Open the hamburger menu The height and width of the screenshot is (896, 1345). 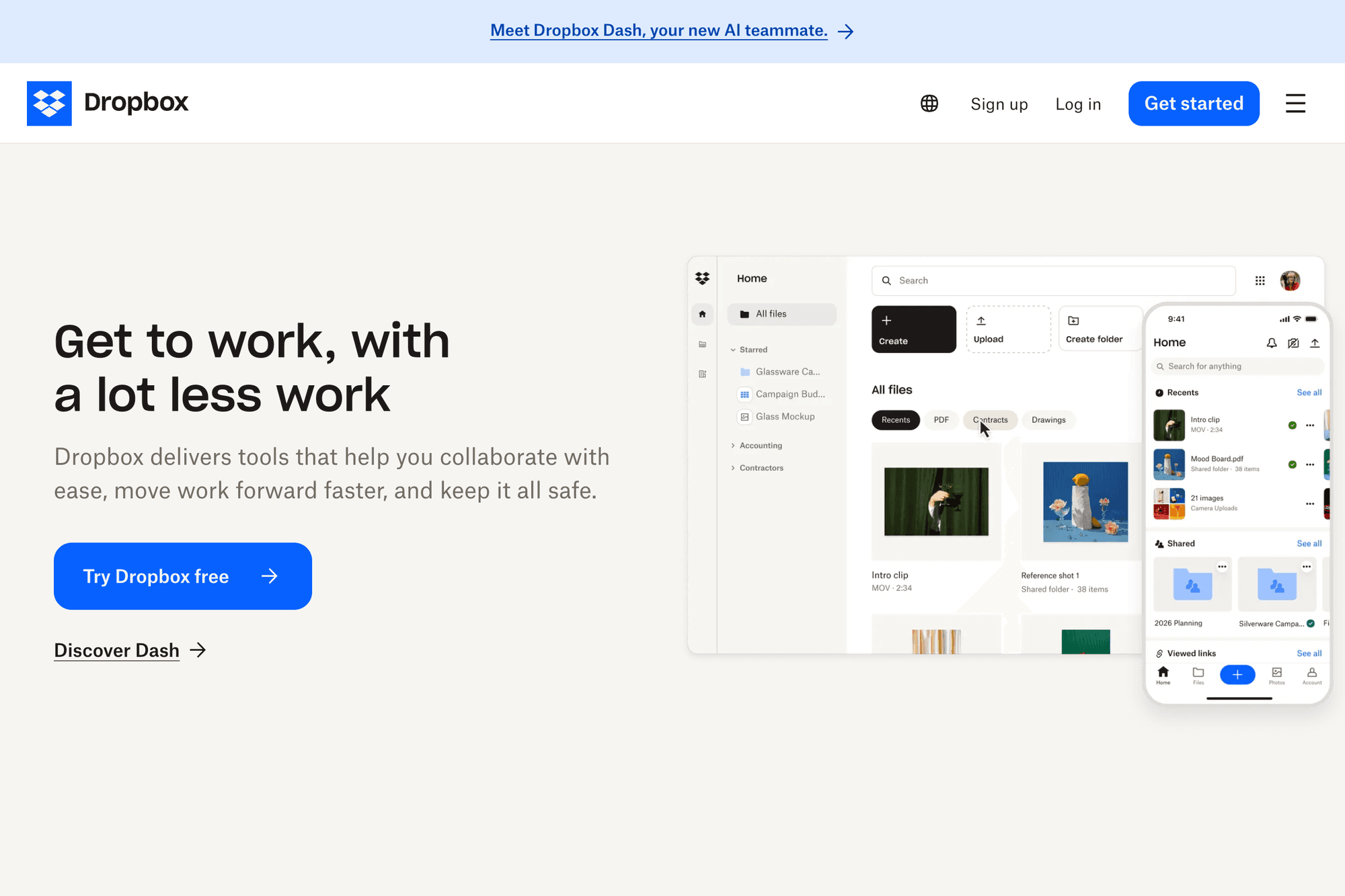point(1295,104)
